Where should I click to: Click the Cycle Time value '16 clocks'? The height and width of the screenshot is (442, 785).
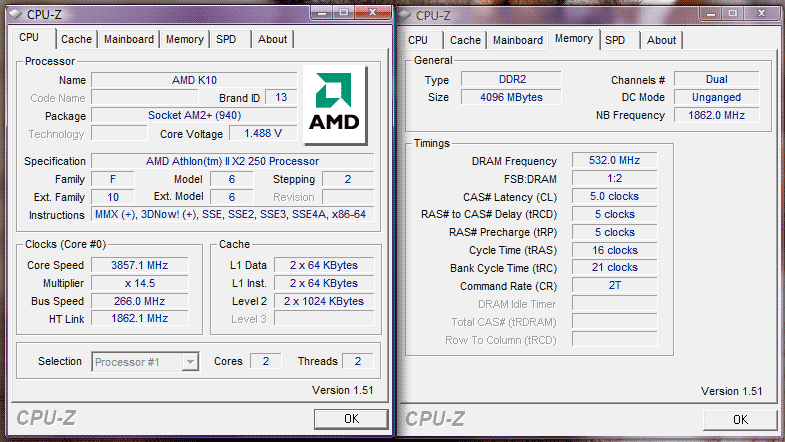pyautogui.click(x=615, y=250)
